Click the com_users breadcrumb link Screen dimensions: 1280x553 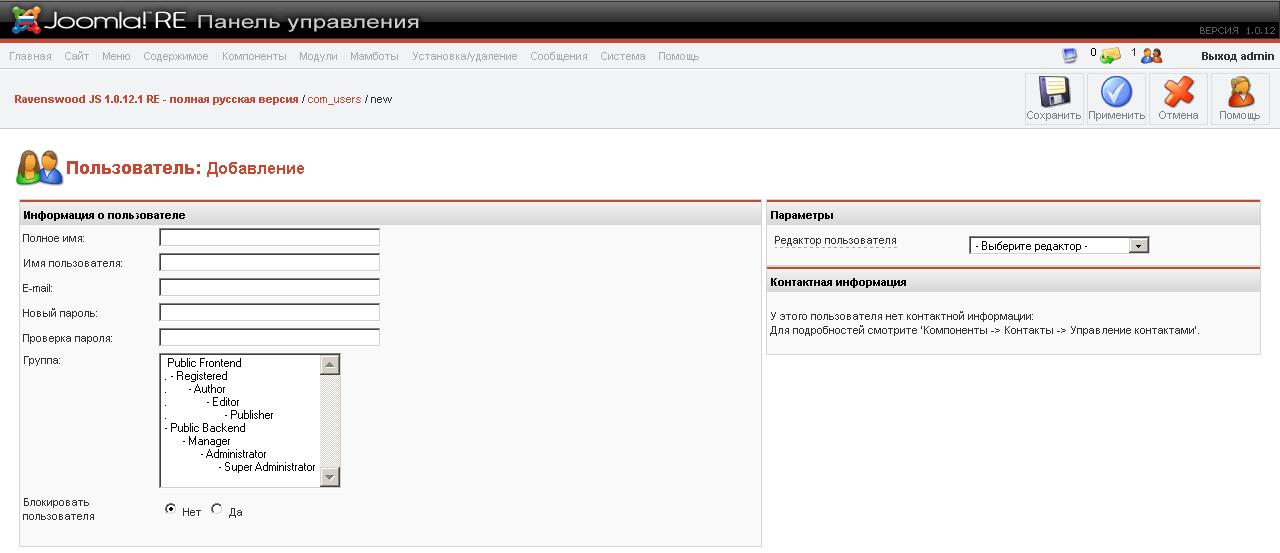335,99
